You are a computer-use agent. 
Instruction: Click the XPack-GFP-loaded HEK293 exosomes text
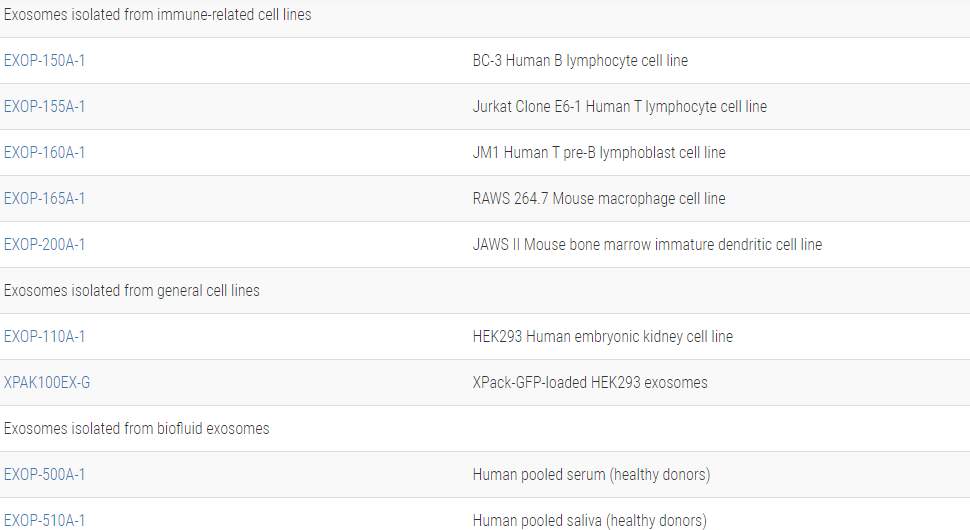pos(590,383)
